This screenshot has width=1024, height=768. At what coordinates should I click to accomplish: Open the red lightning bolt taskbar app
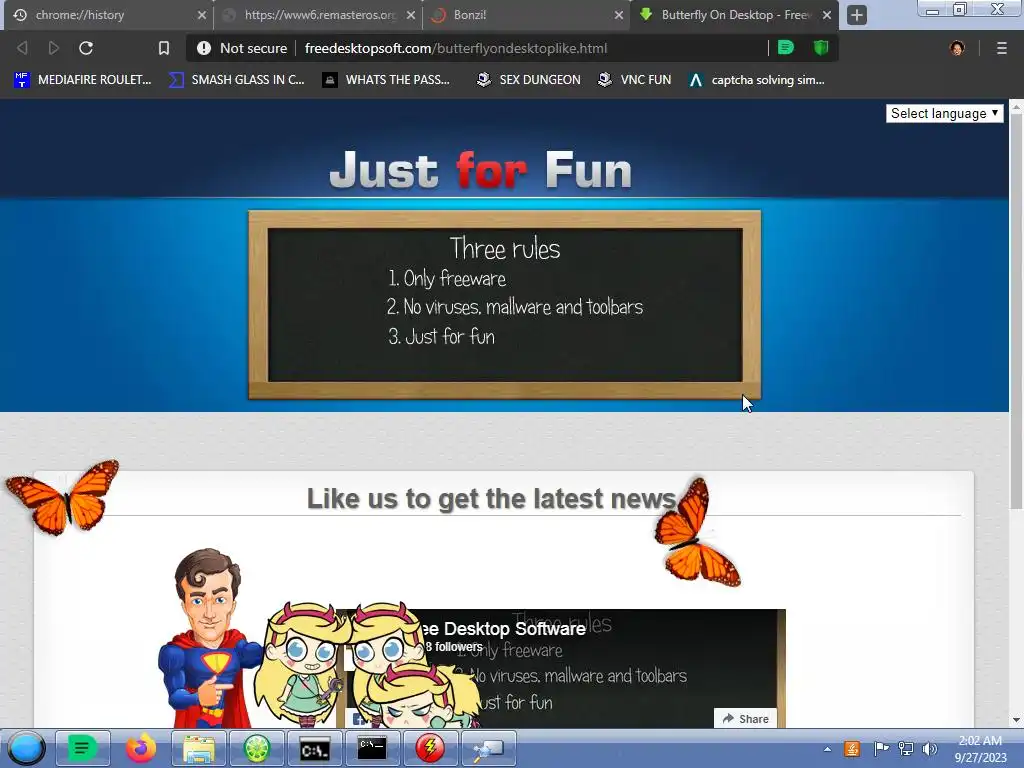click(430, 748)
